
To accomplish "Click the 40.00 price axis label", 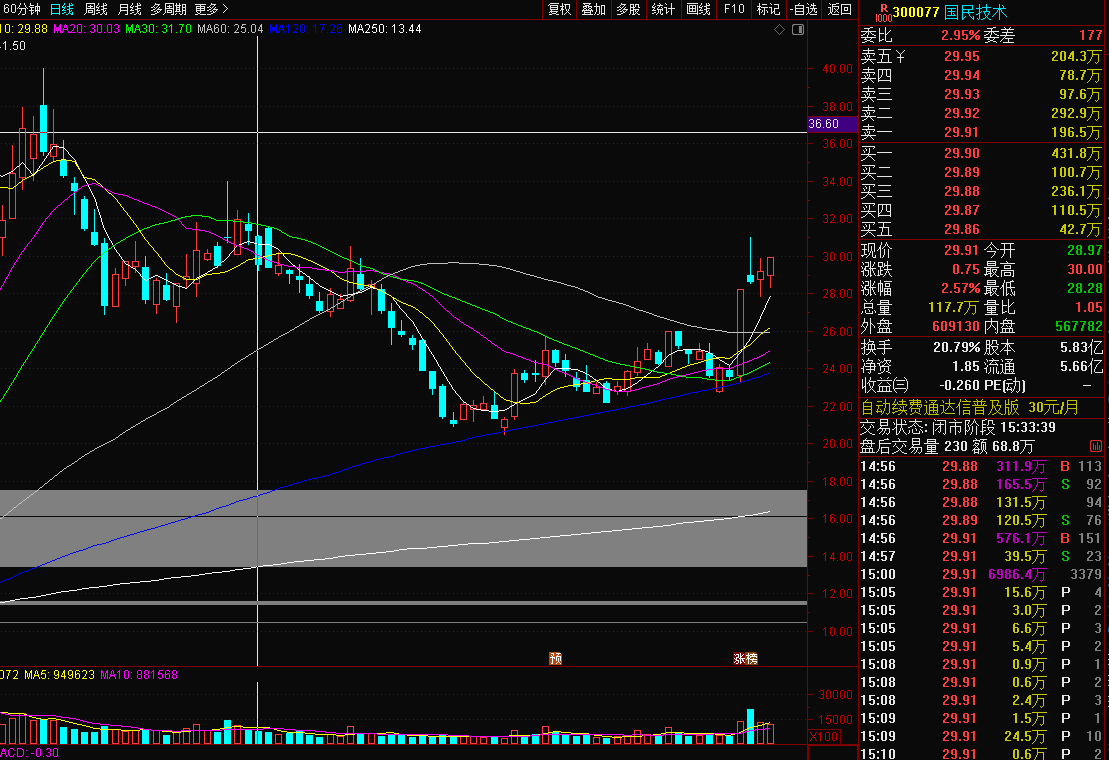I will point(837,69).
